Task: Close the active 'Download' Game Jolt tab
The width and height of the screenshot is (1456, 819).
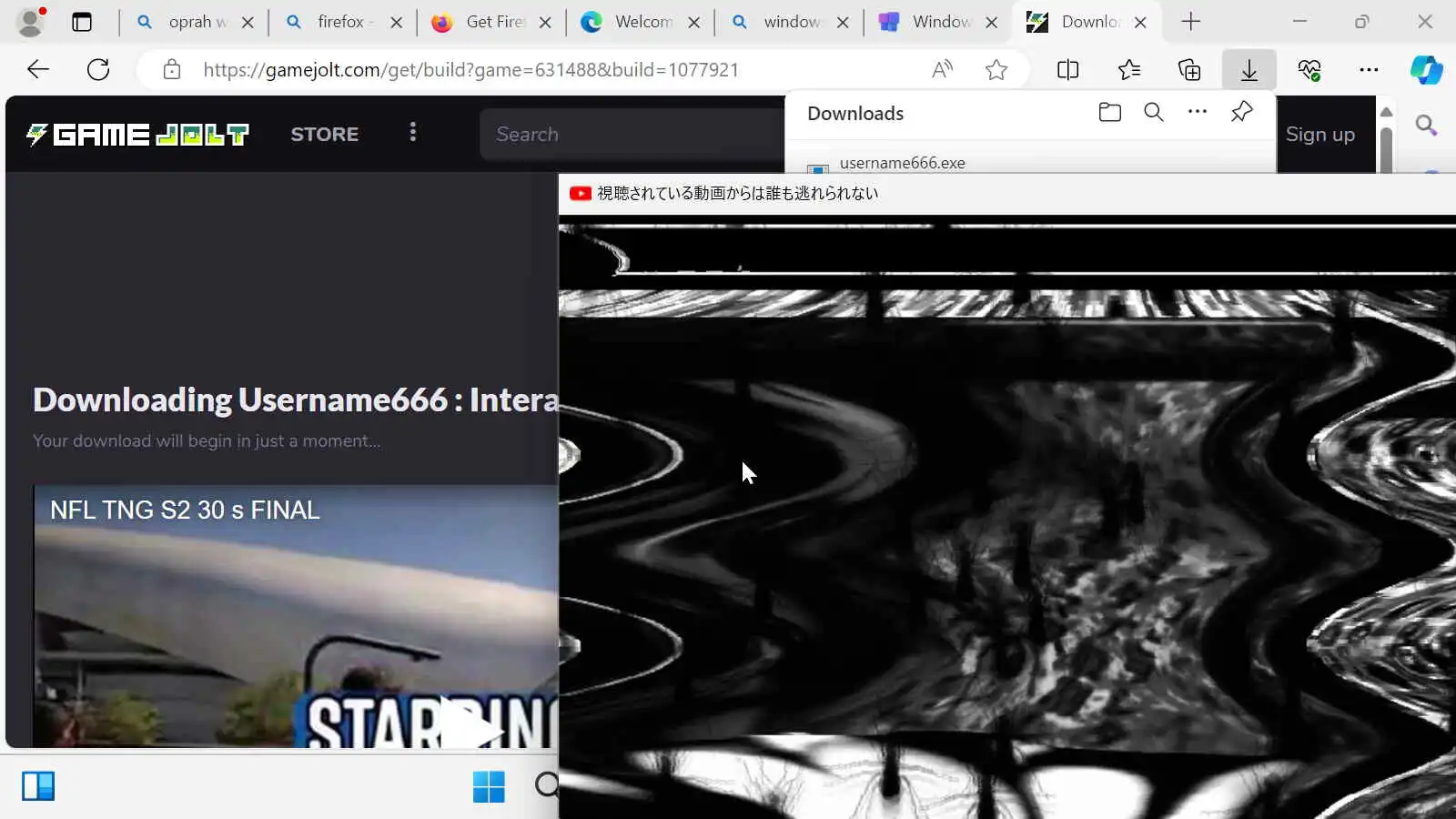Action: (x=1140, y=22)
